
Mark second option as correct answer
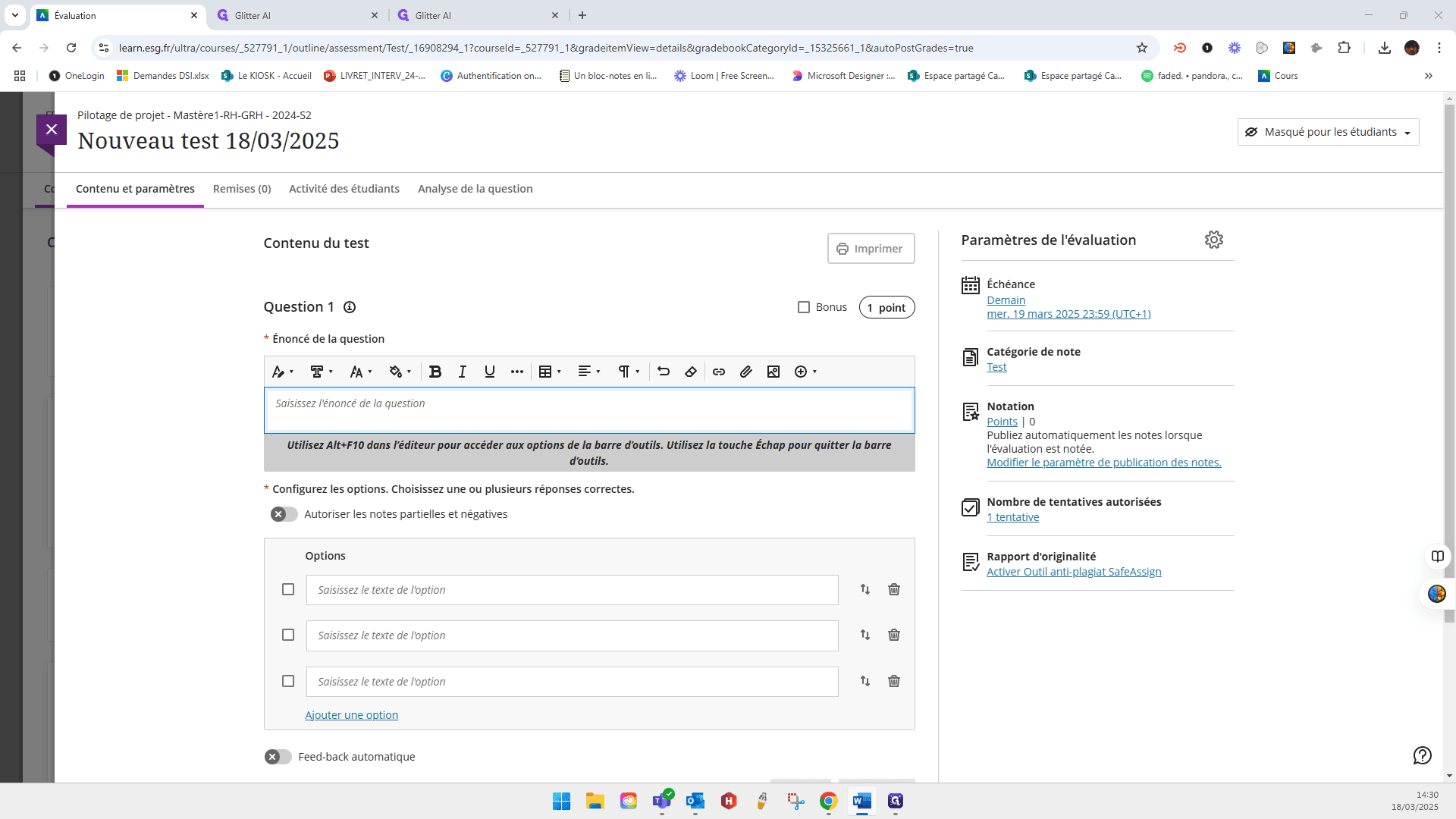288,635
